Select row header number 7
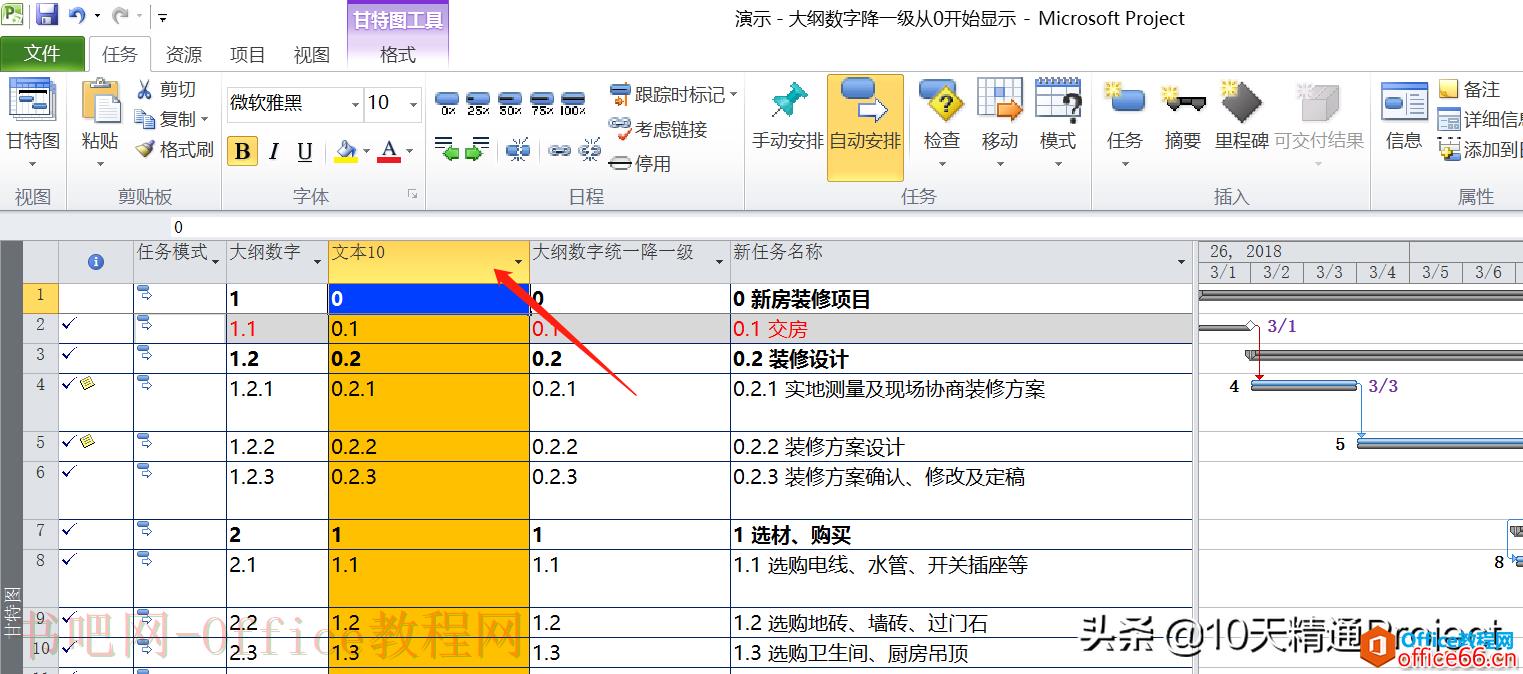The image size is (1523, 674). (x=40, y=534)
